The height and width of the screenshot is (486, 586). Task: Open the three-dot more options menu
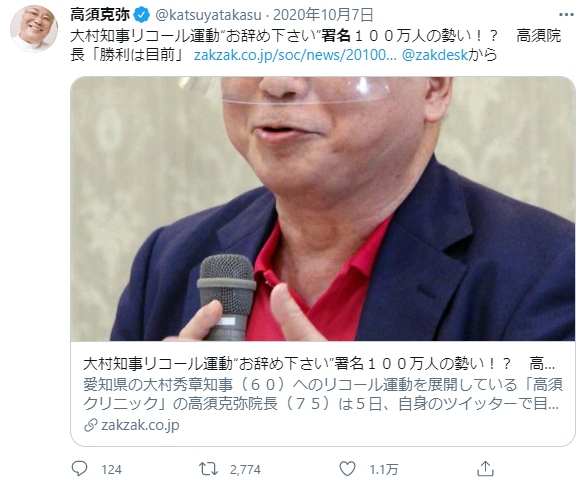coord(566,15)
